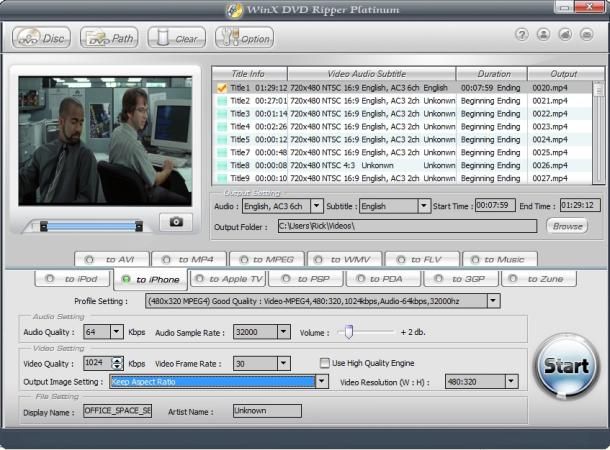The image size is (610, 450).
Task: Open the Profile Setting dropdown
Action: pyautogui.click(x=493, y=301)
